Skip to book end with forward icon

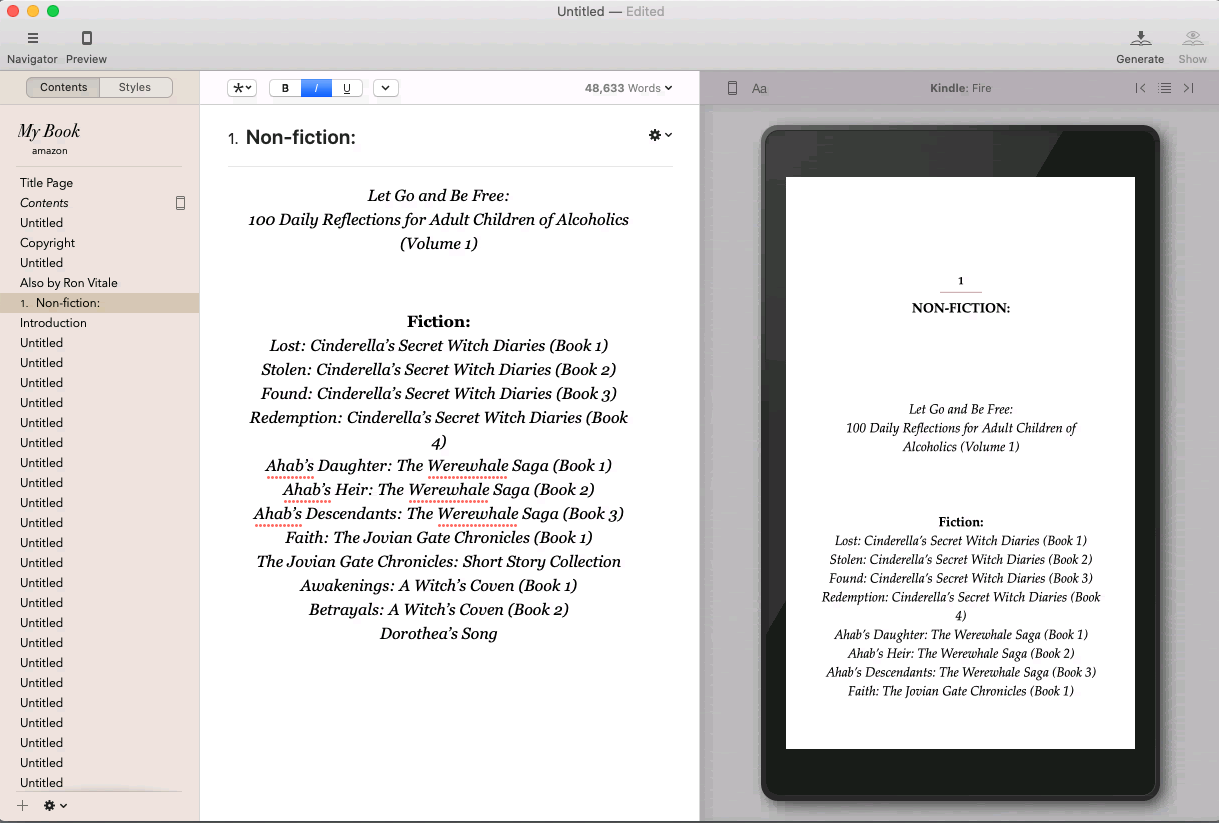click(x=1189, y=88)
